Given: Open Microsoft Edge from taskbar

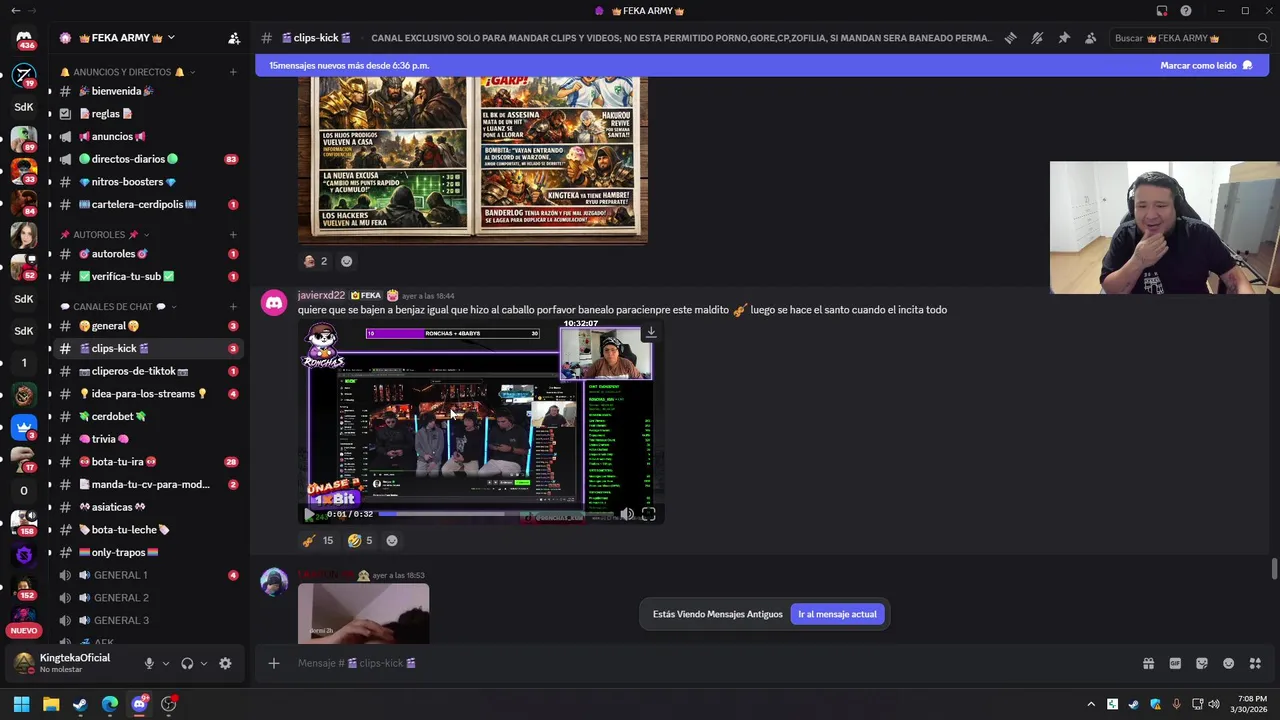Looking at the screenshot, I should [x=110, y=704].
